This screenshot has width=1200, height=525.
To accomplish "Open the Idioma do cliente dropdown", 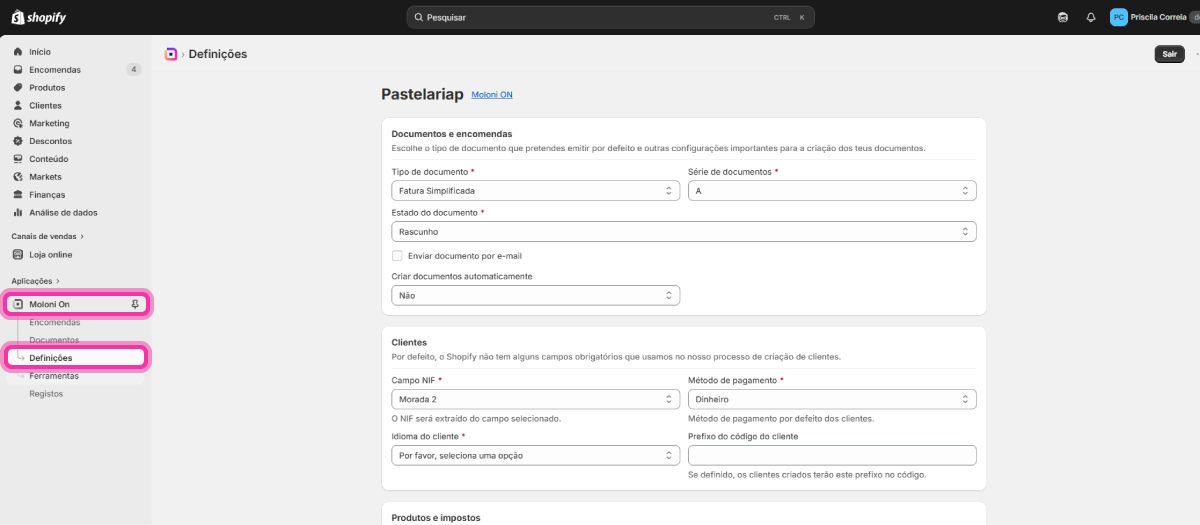I will [x=535, y=455].
